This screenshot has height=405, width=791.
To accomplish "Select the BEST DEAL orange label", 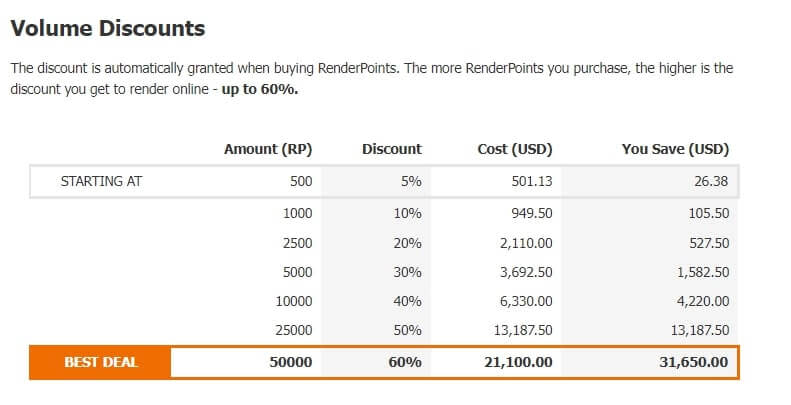I will click(100, 362).
